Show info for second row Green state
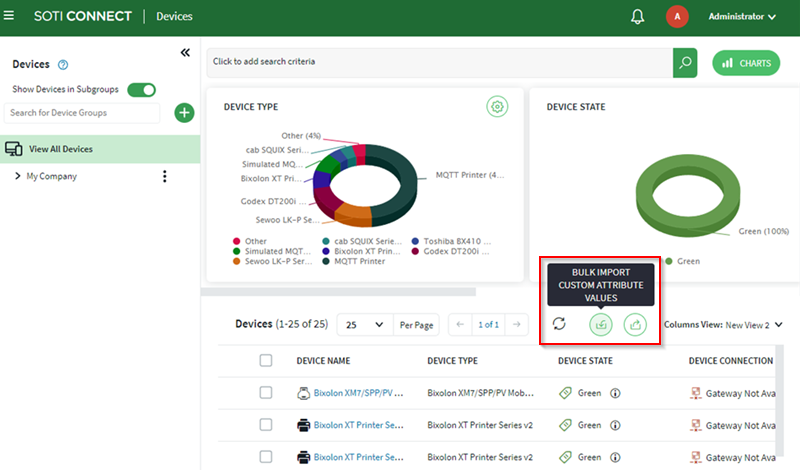 pos(615,425)
